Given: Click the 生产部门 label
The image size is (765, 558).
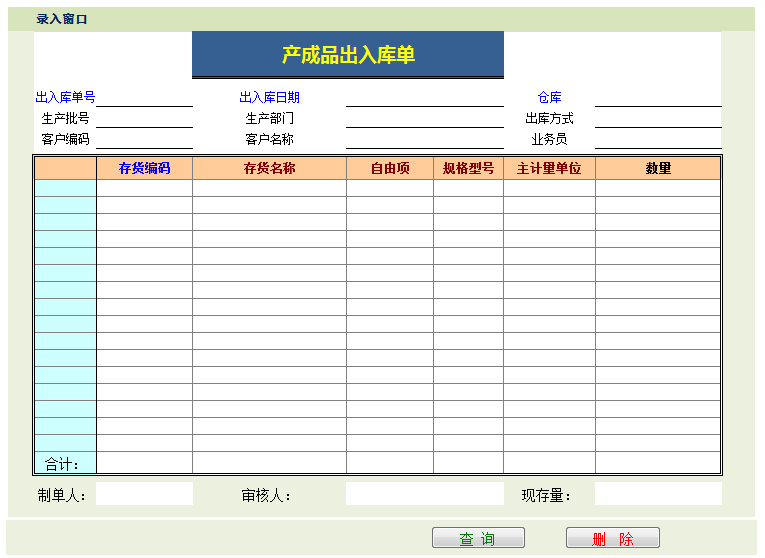Looking at the screenshot, I should click(x=269, y=118).
